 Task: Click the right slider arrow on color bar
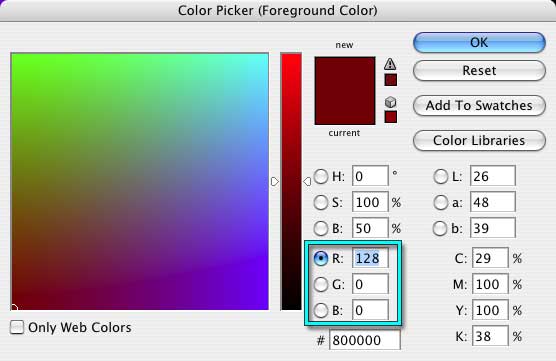pyautogui.click(x=307, y=182)
